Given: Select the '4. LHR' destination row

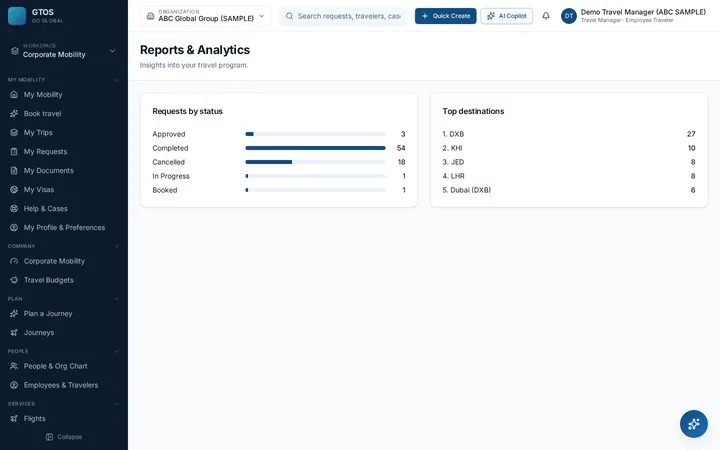Looking at the screenshot, I should point(569,176).
